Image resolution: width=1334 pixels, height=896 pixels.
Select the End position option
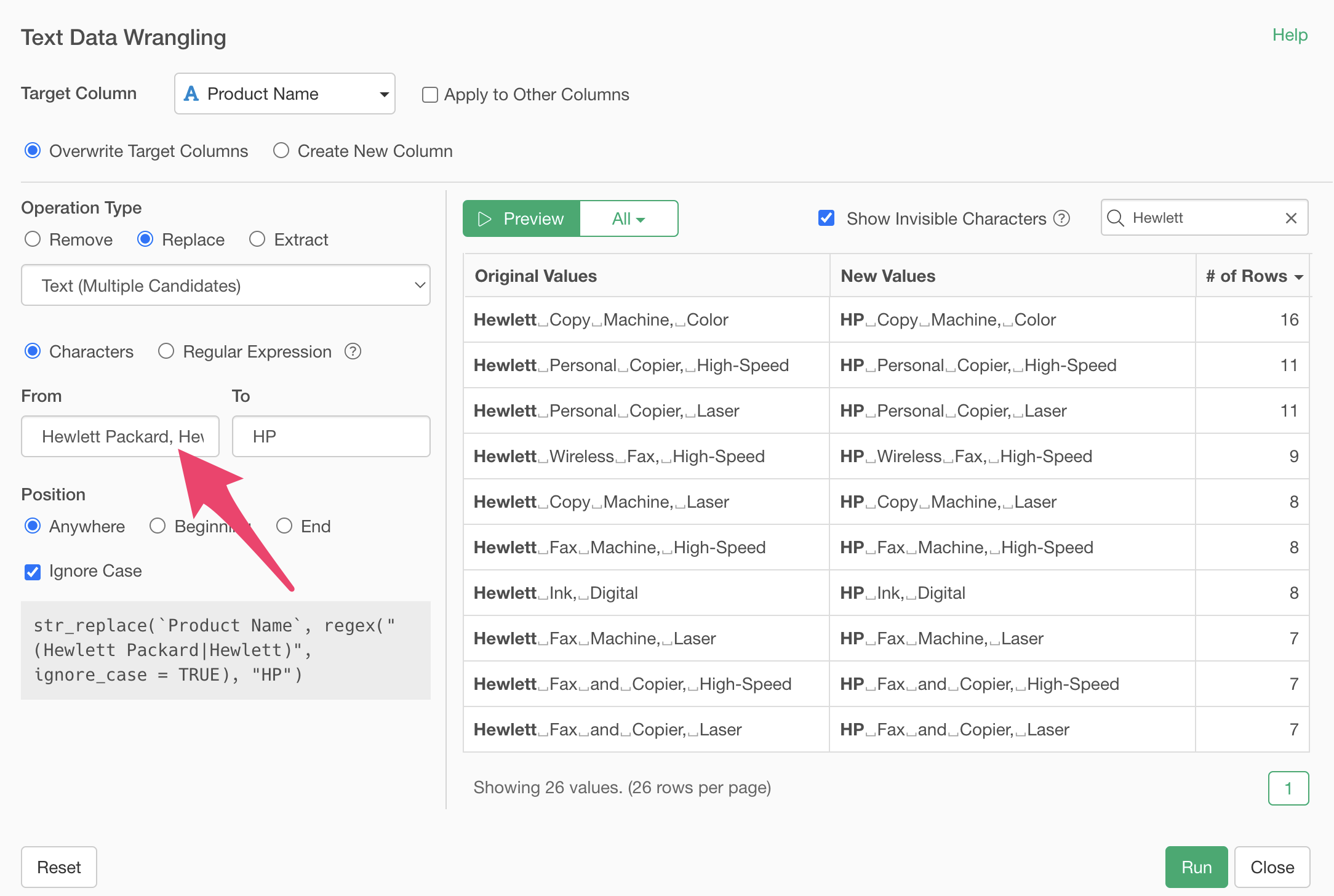point(284,526)
